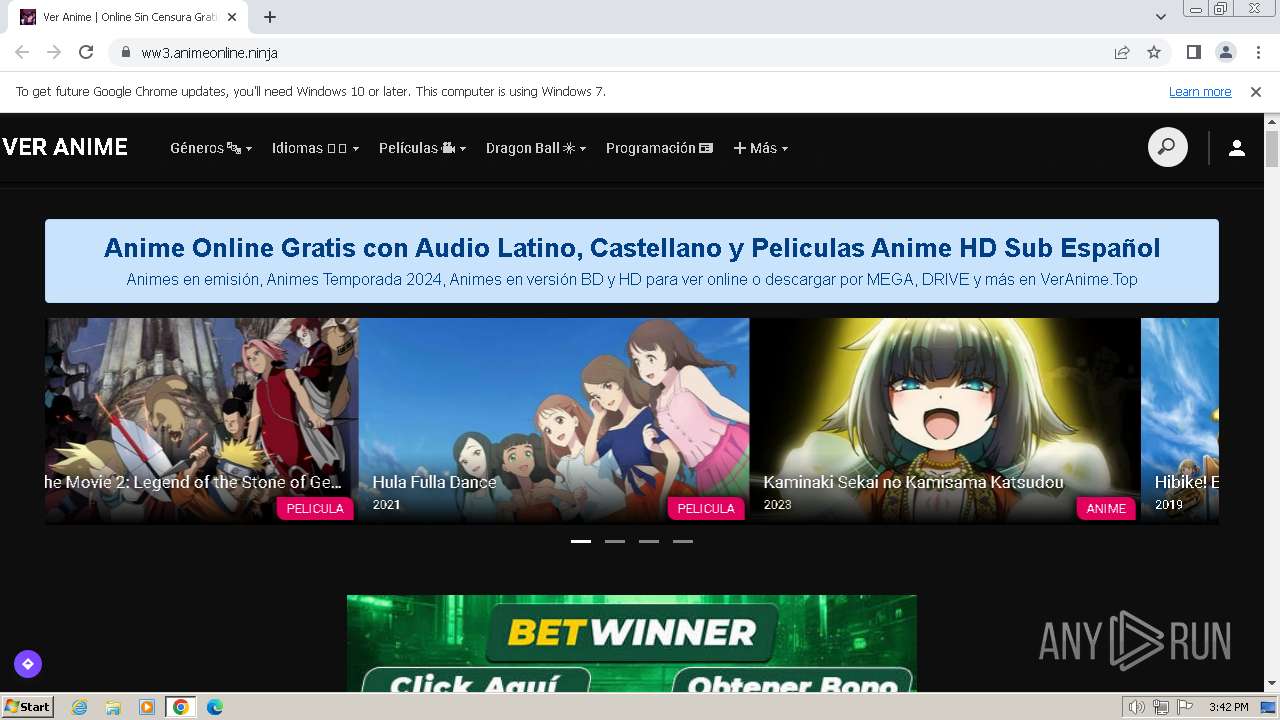View site information via the lock icon

pyautogui.click(x=125, y=52)
